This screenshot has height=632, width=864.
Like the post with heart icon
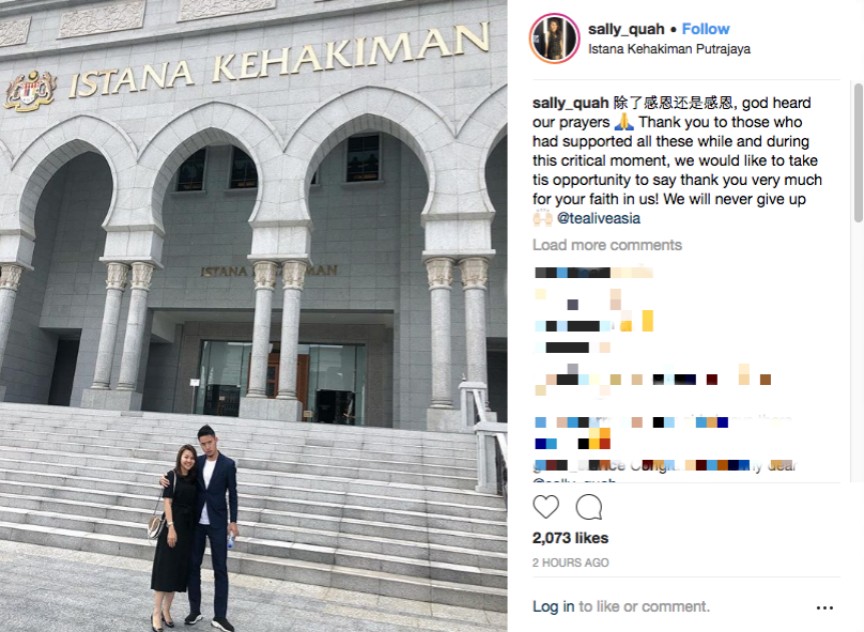[x=546, y=507]
